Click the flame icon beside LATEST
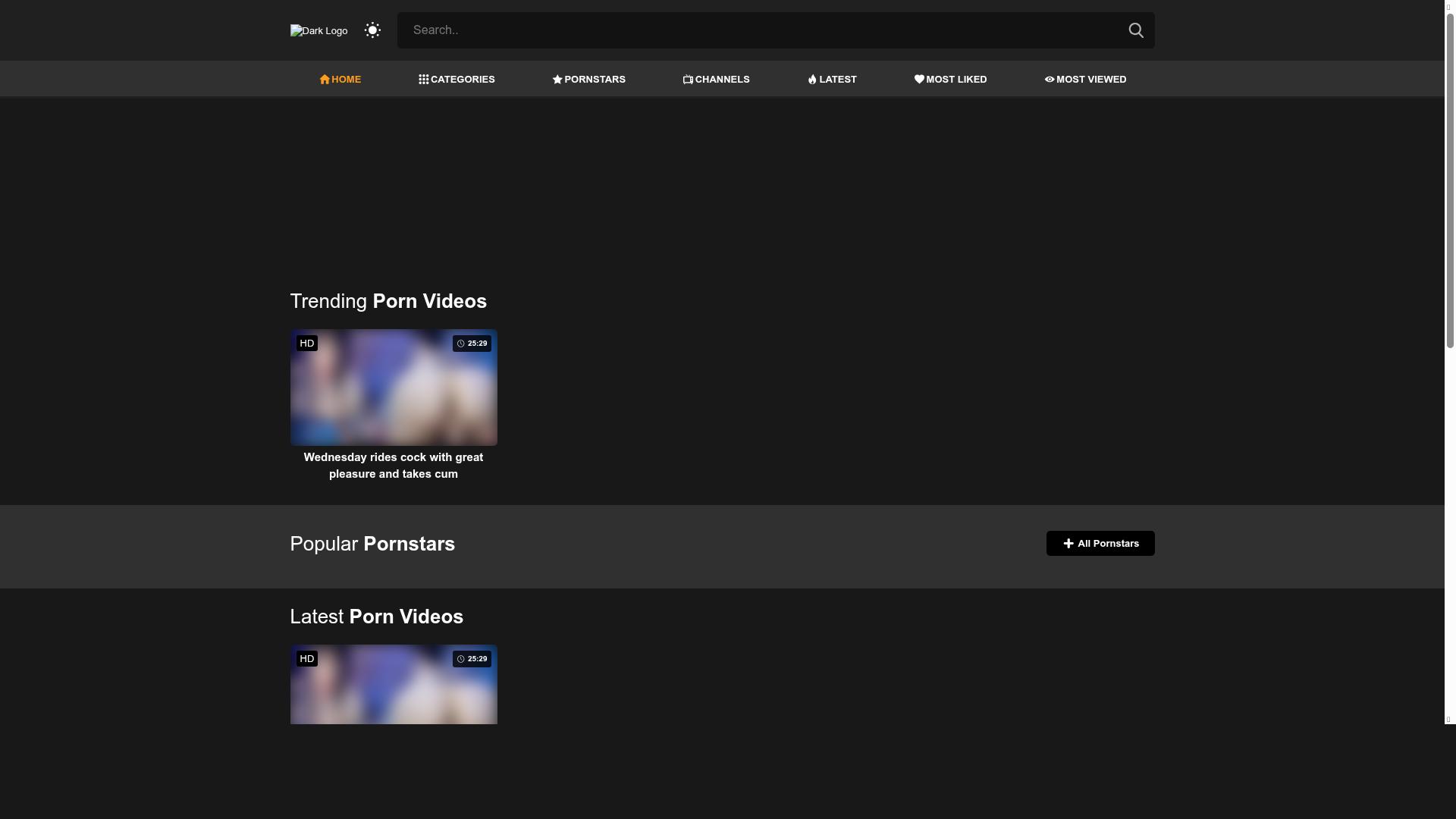The image size is (1456, 819). (812, 80)
